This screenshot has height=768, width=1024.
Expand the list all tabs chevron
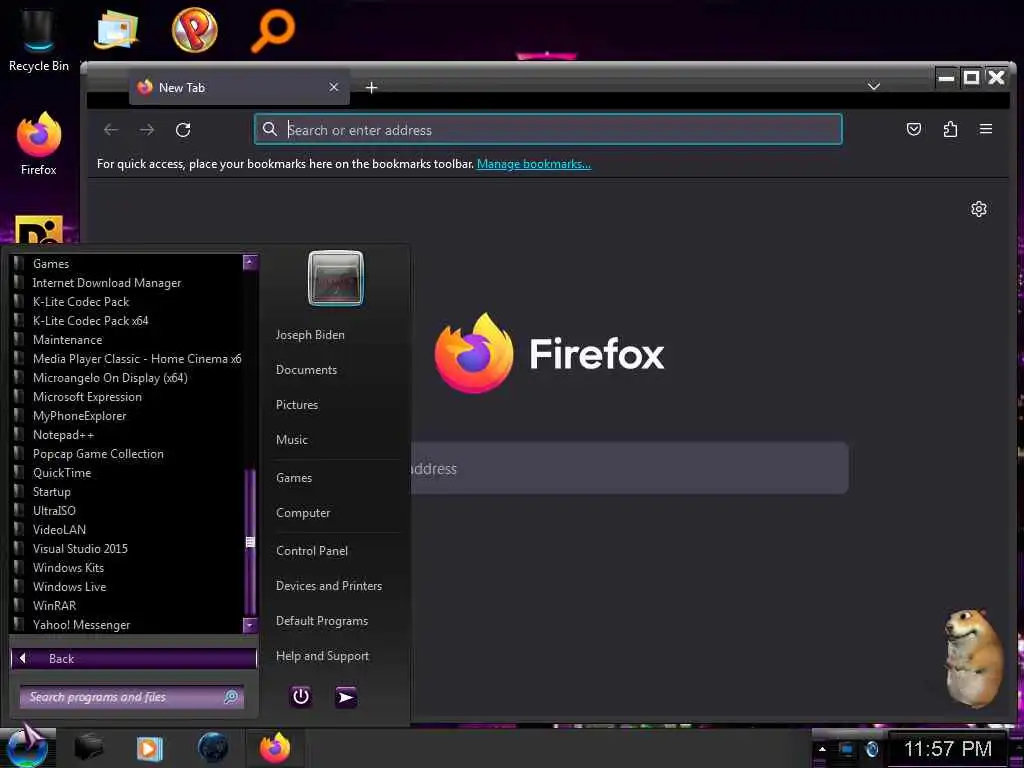[874, 86]
